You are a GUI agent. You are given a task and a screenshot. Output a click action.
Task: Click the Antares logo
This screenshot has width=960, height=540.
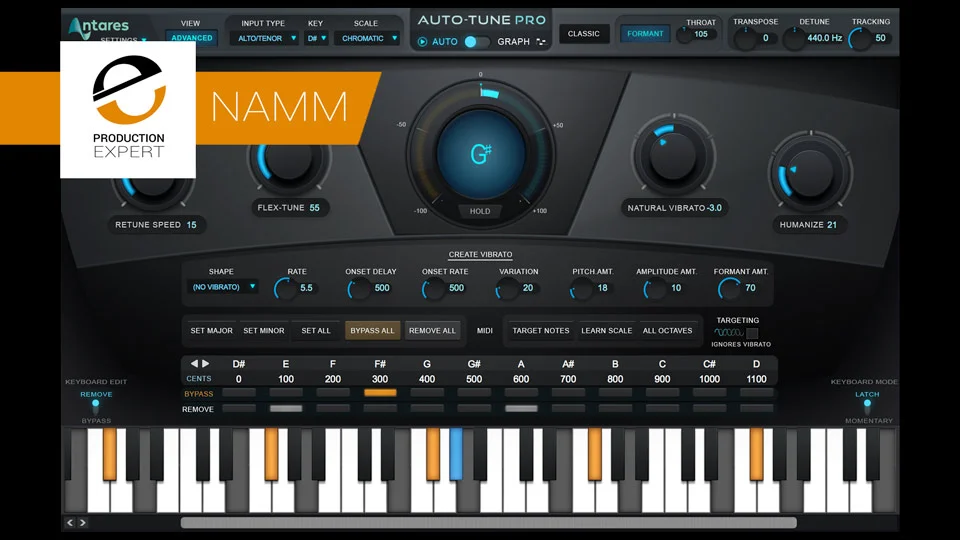click(x=100, y=26)
